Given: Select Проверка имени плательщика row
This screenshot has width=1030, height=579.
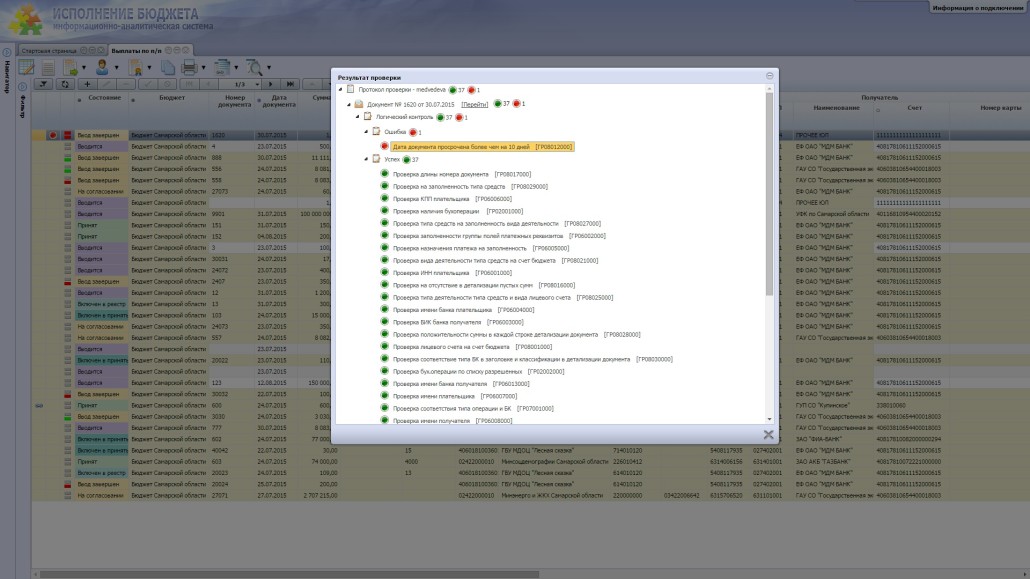Looking at the screenshot, I should (455, 396).
